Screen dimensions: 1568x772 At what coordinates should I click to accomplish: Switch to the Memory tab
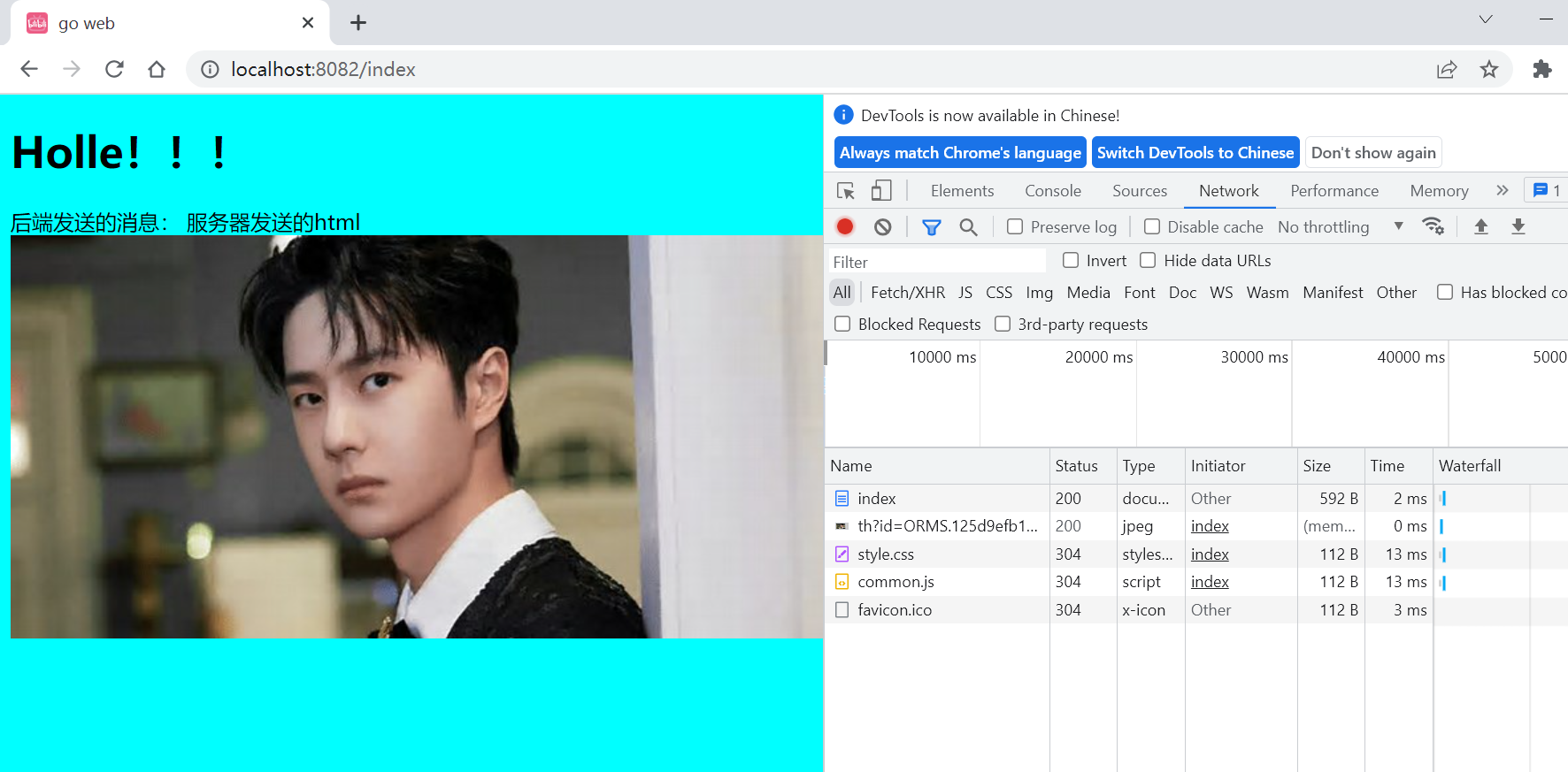point(1439,191)
